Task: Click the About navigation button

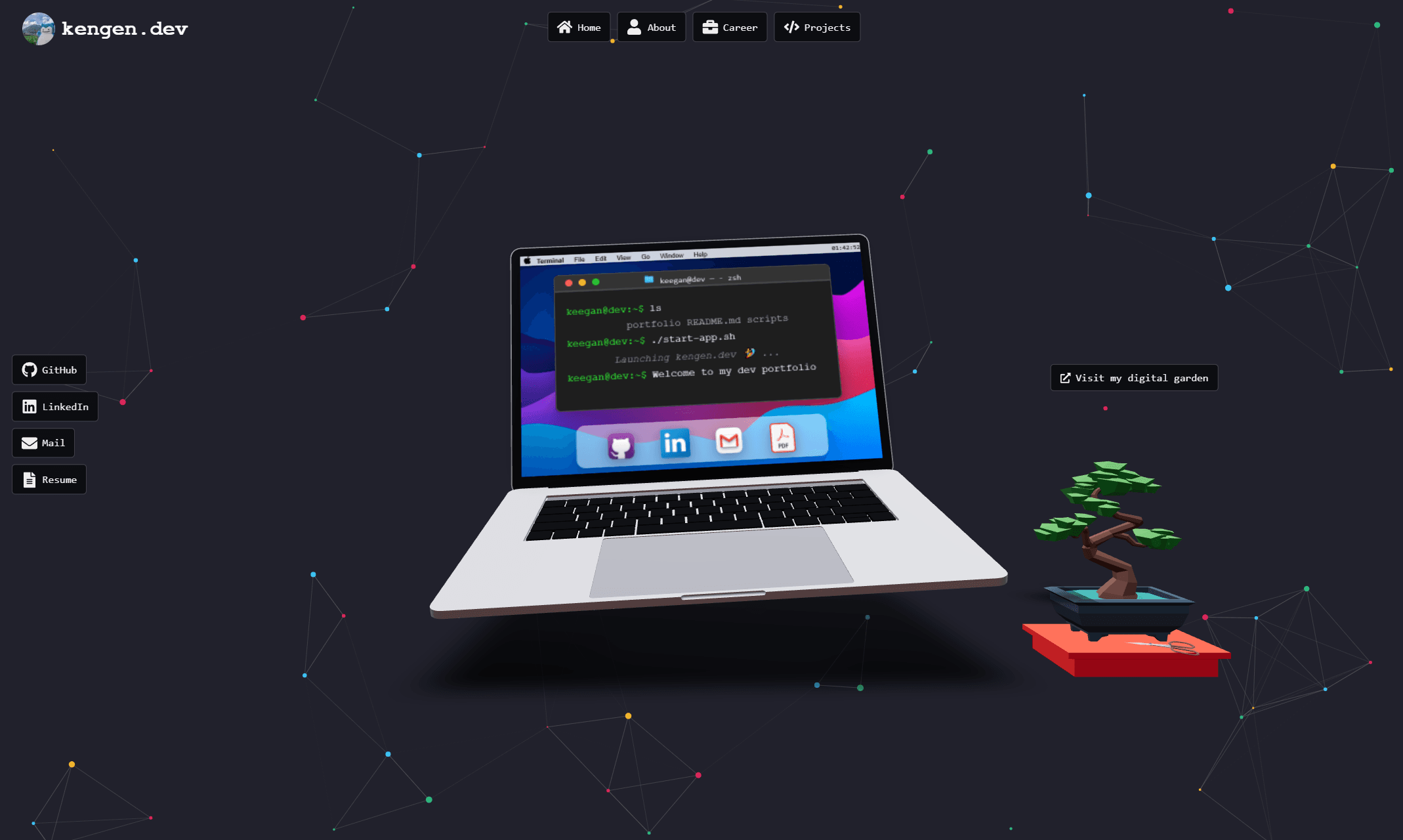Action: tap(651, 27)
